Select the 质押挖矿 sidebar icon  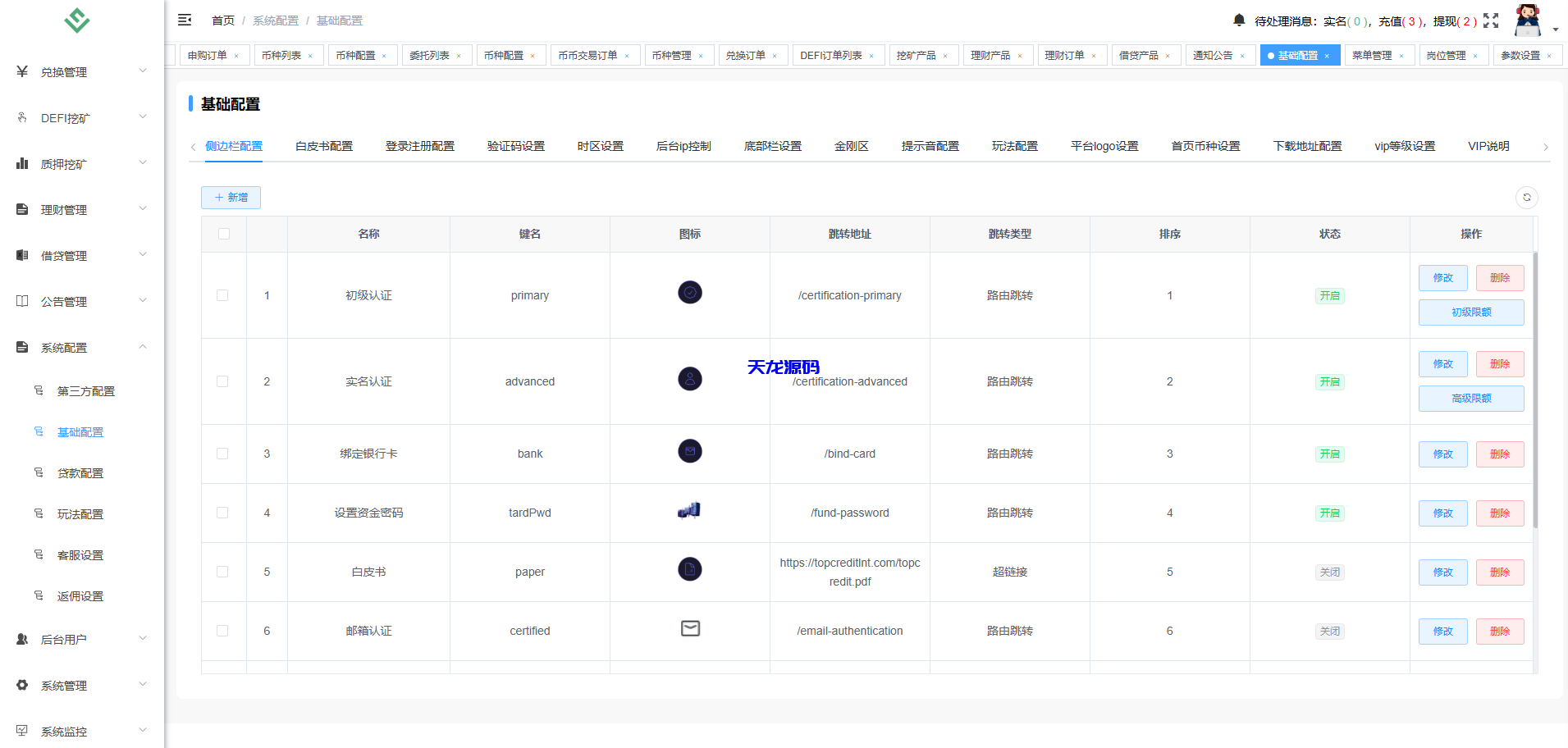(21, 163)
